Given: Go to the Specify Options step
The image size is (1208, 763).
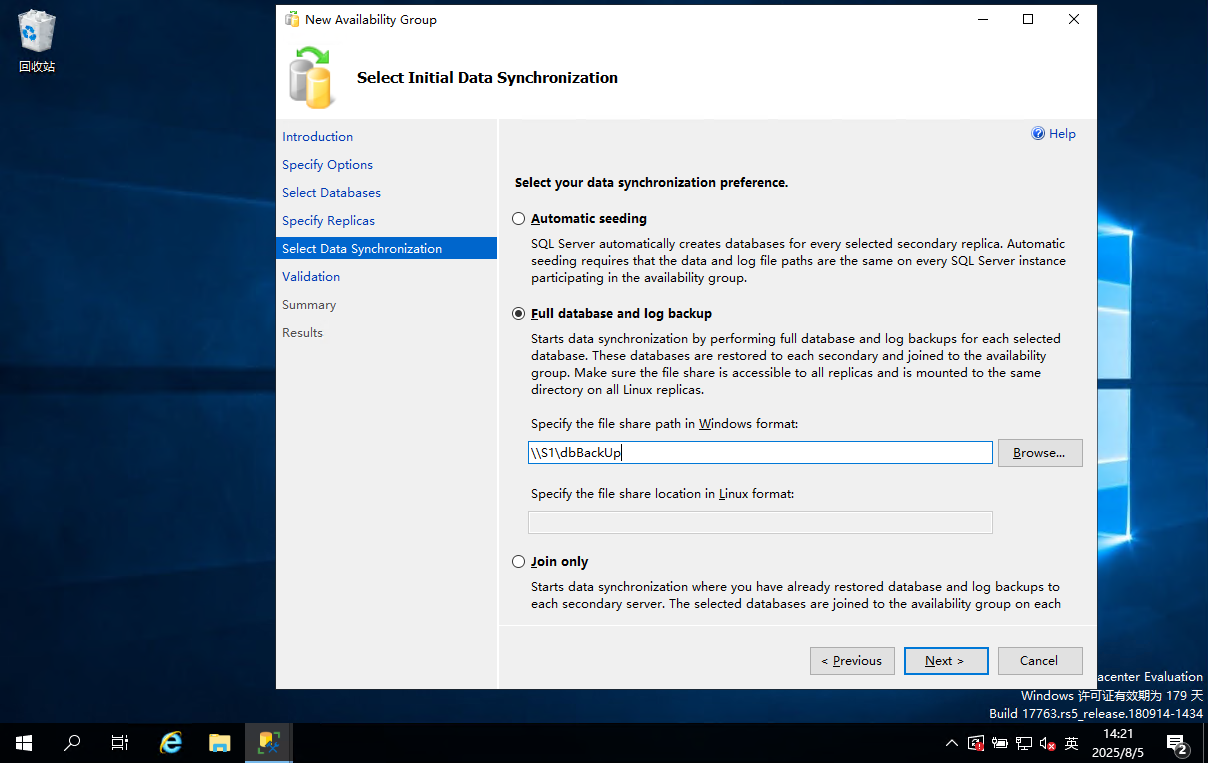Looking at the screenshot, I should pos(327,164).
